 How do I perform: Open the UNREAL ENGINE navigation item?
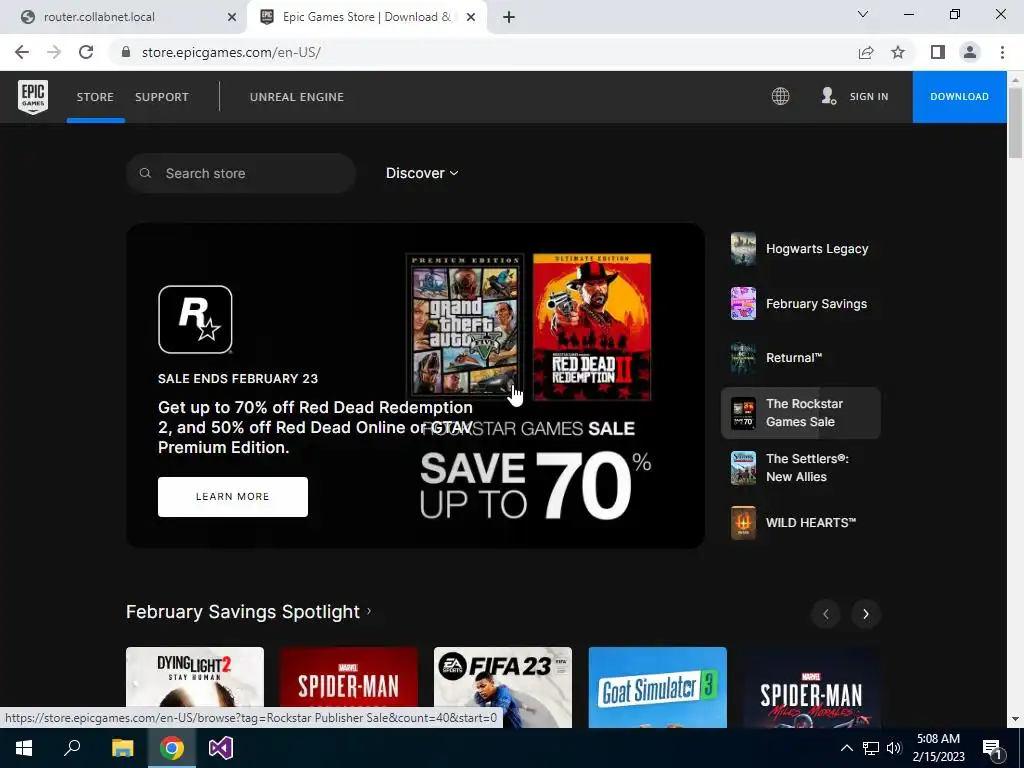(296, 97)
